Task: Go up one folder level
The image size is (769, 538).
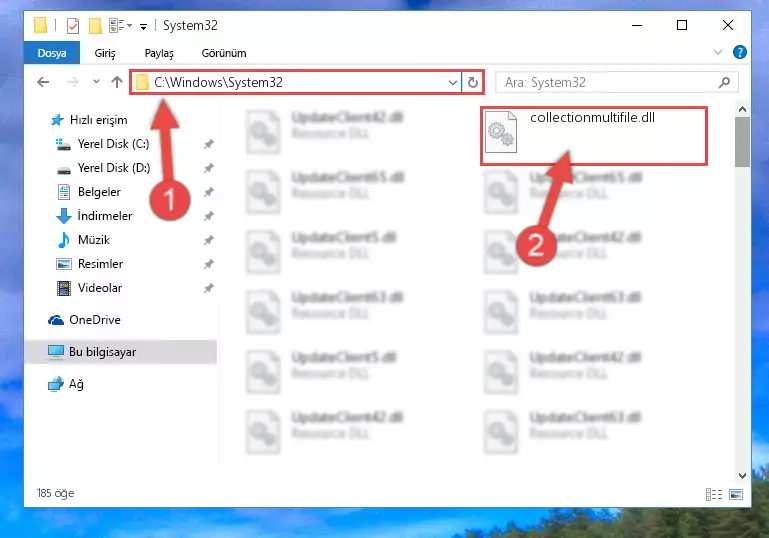Action: click(117, 82)
